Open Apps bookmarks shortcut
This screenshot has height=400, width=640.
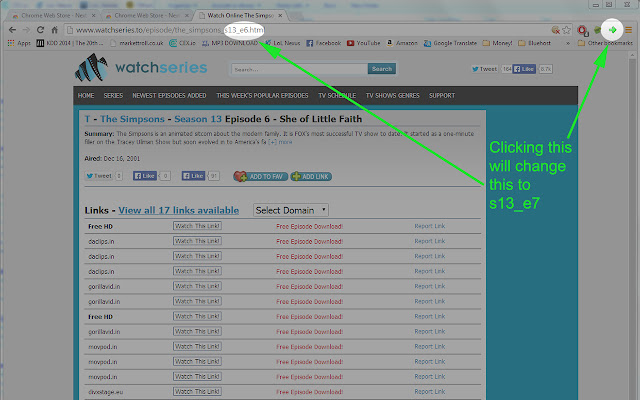[19, 43]
